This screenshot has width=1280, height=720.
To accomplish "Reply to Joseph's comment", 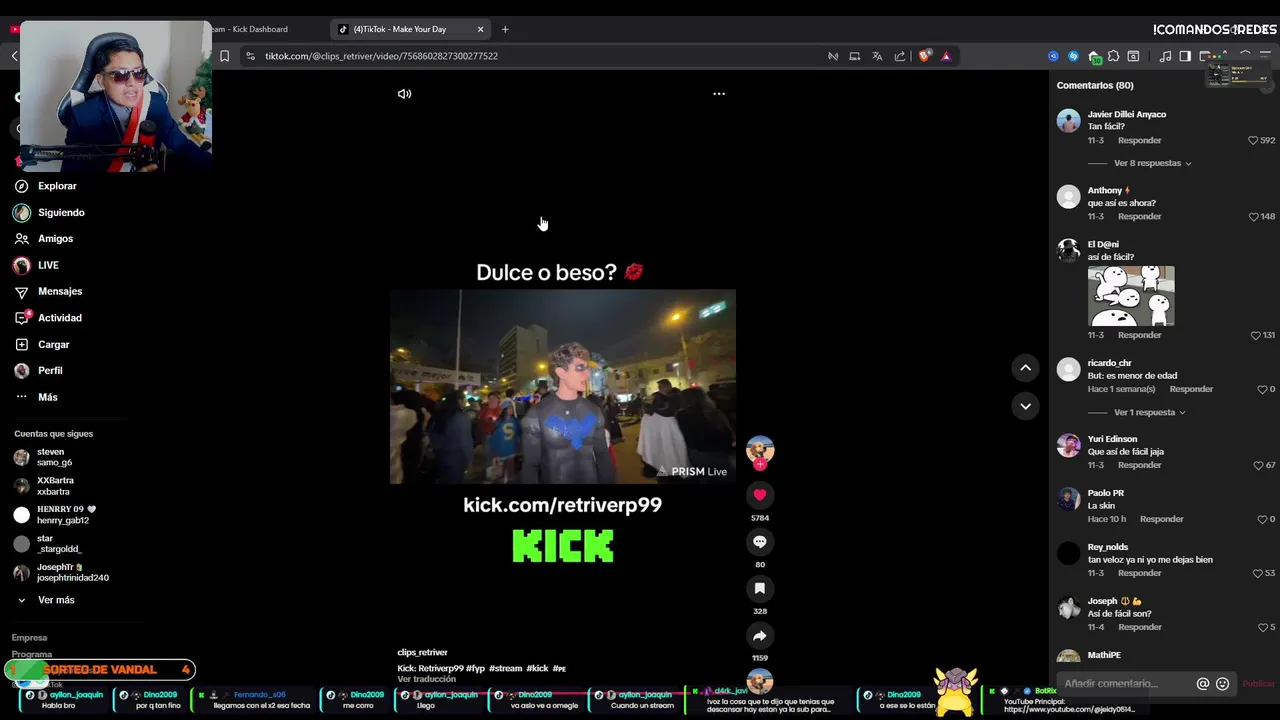I will (x=1139, y=627).
